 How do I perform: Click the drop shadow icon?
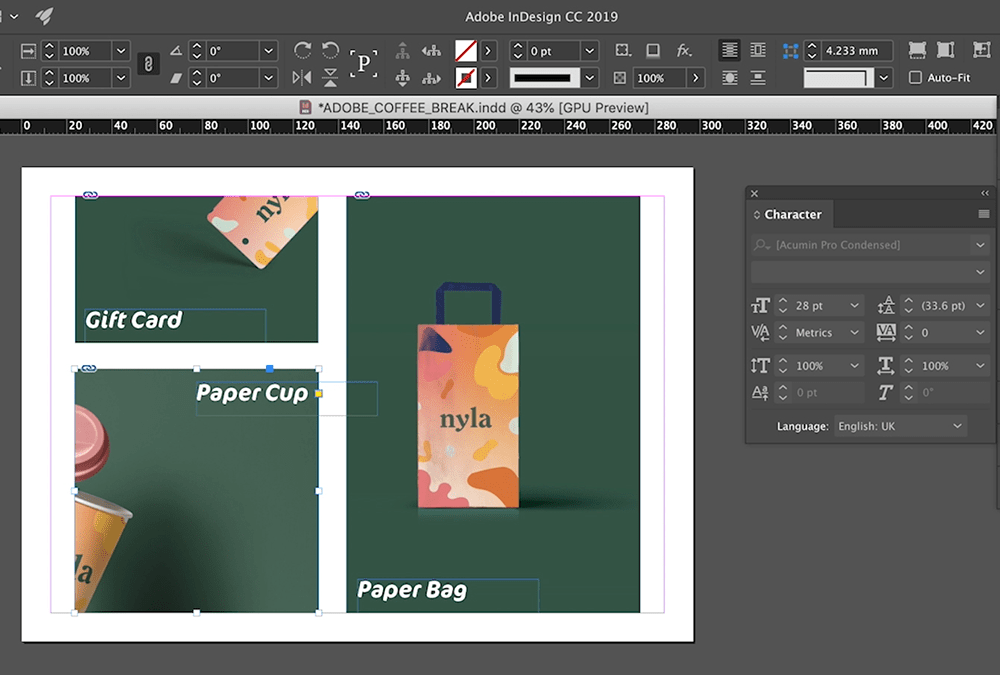653,50
